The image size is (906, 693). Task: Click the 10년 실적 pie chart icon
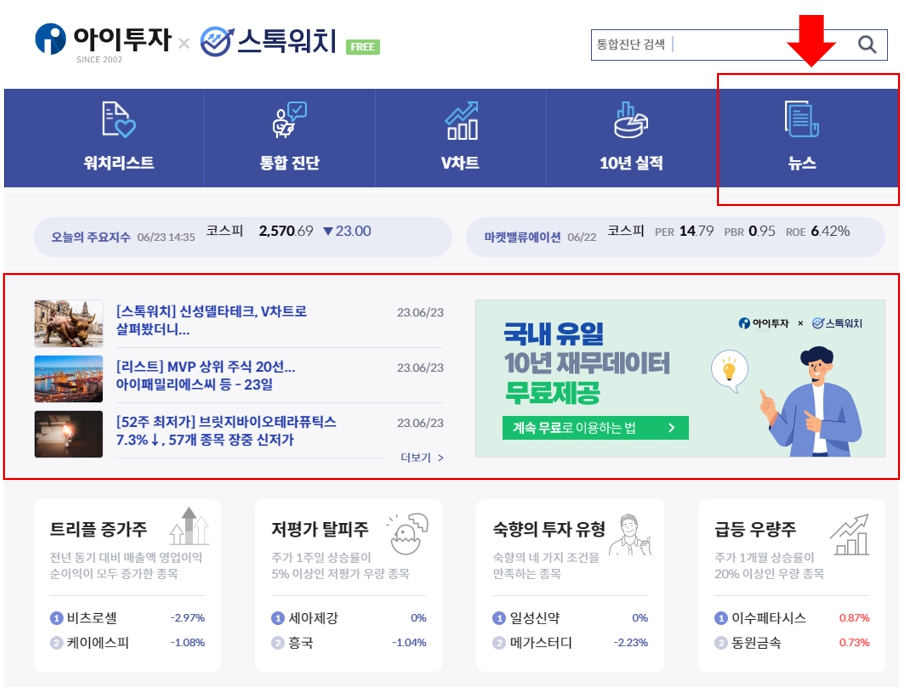(631, 120)
